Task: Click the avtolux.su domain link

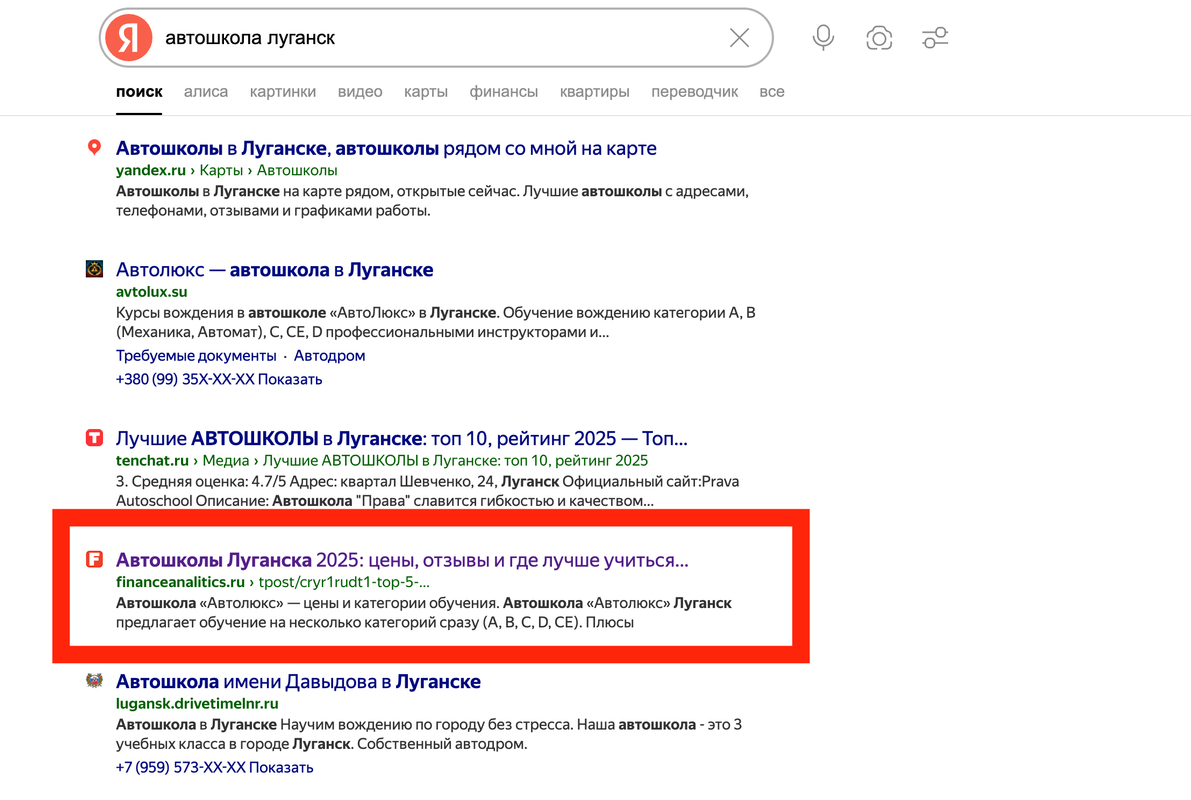Action: [151, 292]
